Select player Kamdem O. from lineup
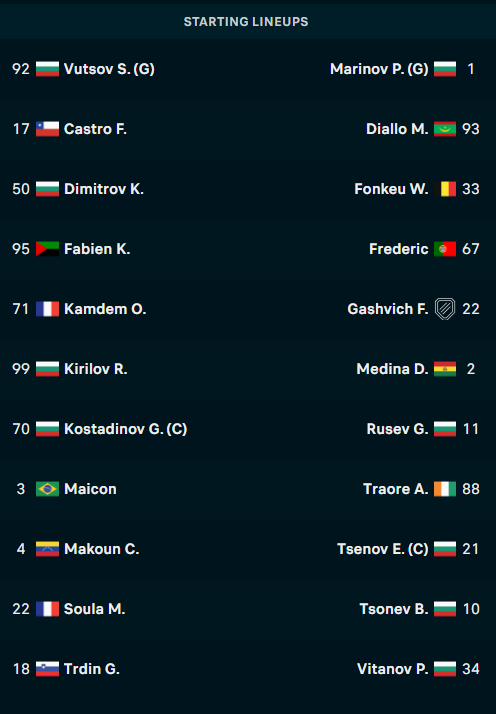This screenshot has width=496, height=714. [105, 309]
